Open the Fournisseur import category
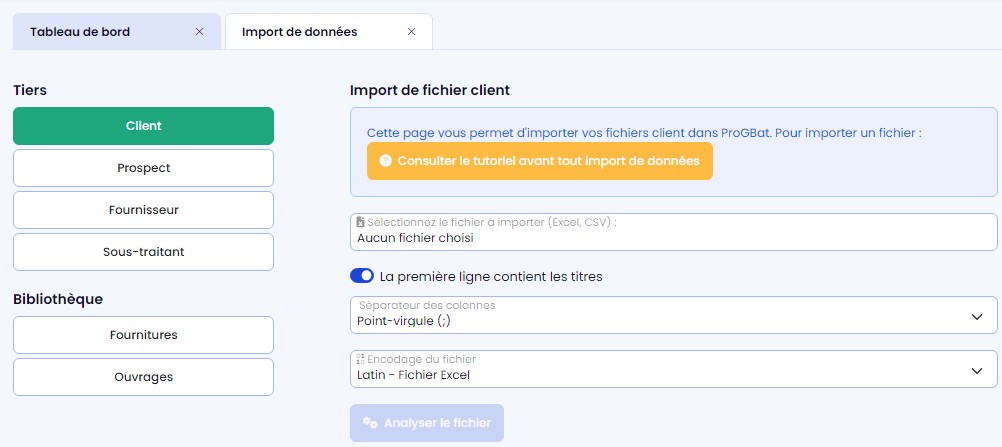The height and width of the screenshot is (447, 1002). (x=143, y=210)
